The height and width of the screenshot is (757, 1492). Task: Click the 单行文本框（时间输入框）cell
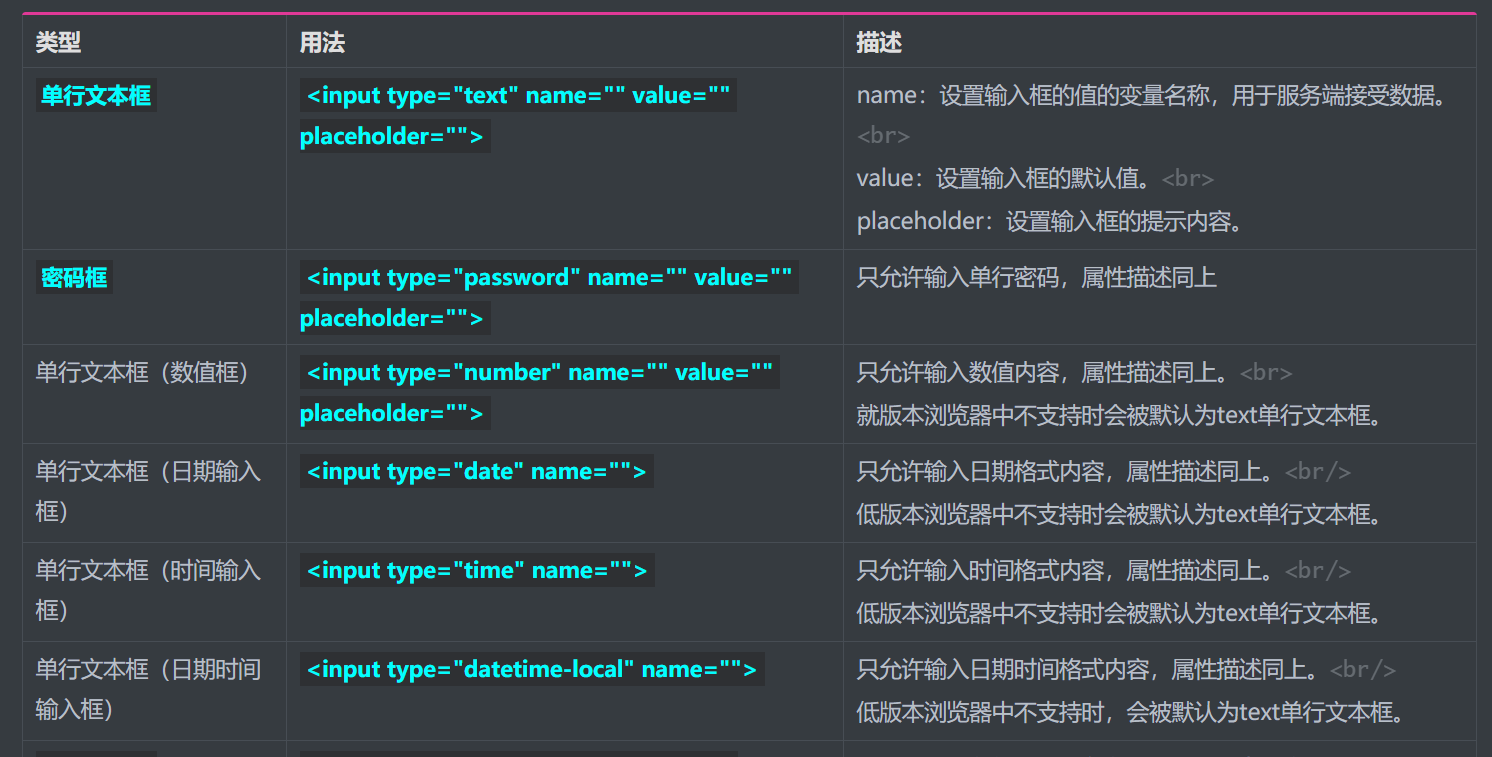tap(149, 590)
